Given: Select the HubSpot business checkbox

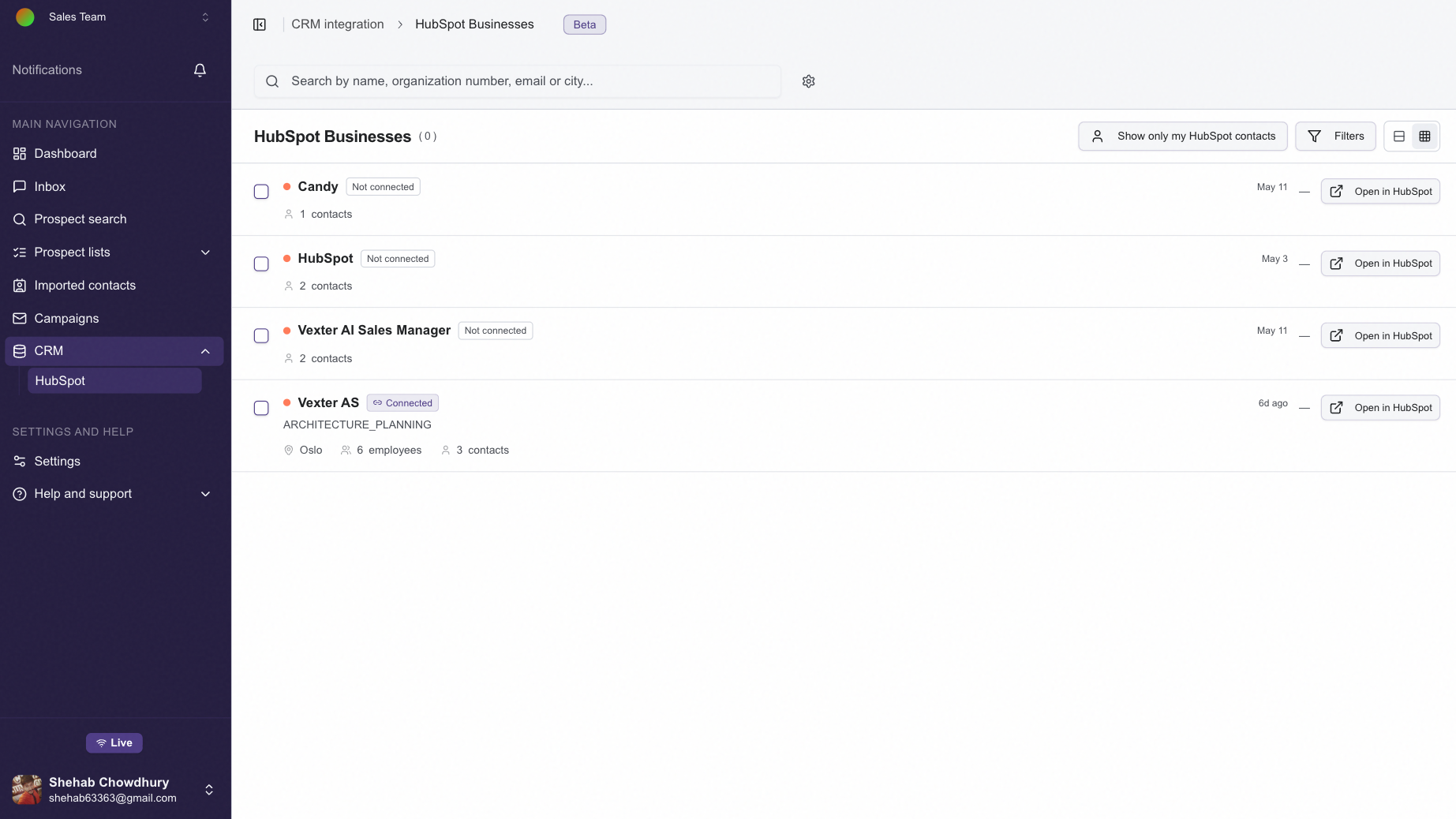Looking at the screenshot, I should [261, 264].
